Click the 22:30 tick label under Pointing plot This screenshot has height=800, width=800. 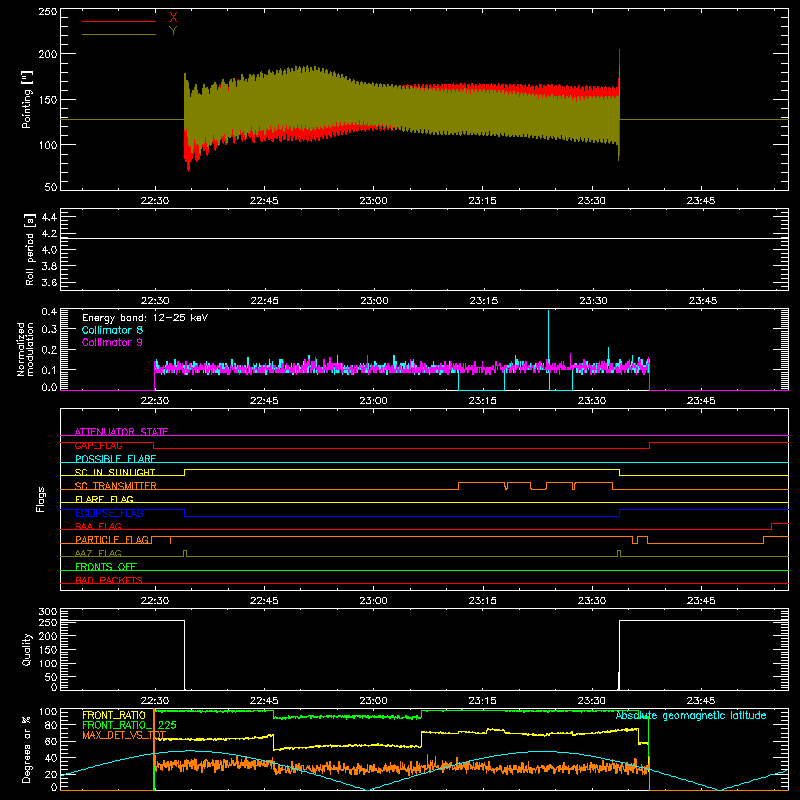[155, 201]
